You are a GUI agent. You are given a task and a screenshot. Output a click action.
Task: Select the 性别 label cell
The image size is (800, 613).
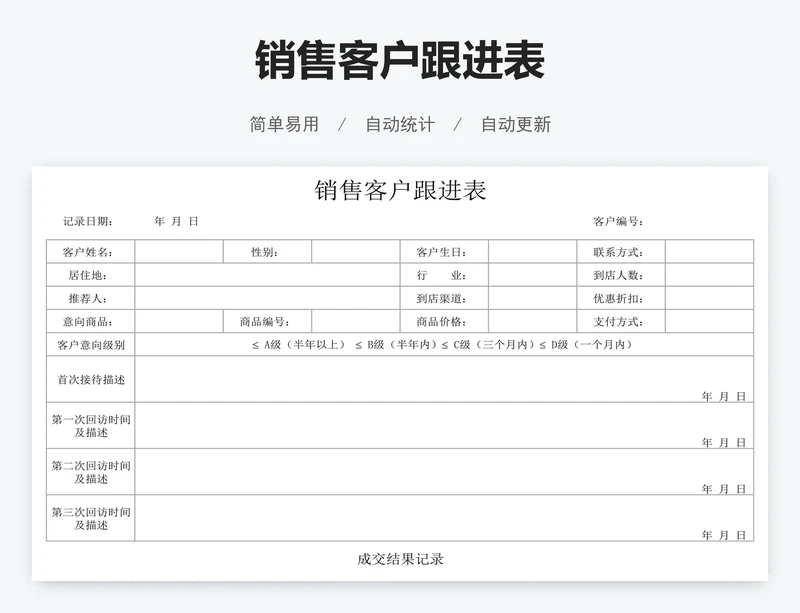267,252
